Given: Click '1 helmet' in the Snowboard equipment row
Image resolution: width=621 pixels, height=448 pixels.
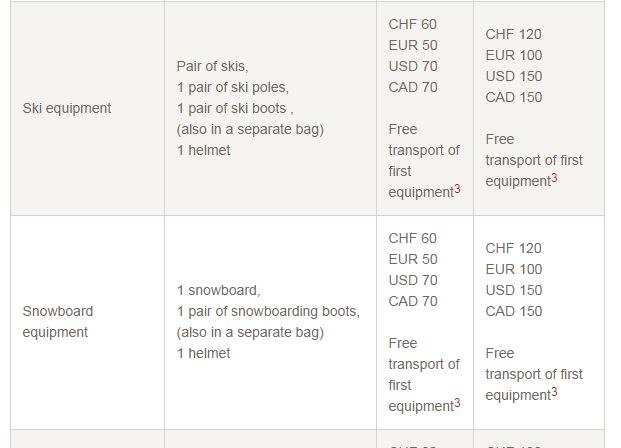Looking at the screenshot, I should 203,353.
